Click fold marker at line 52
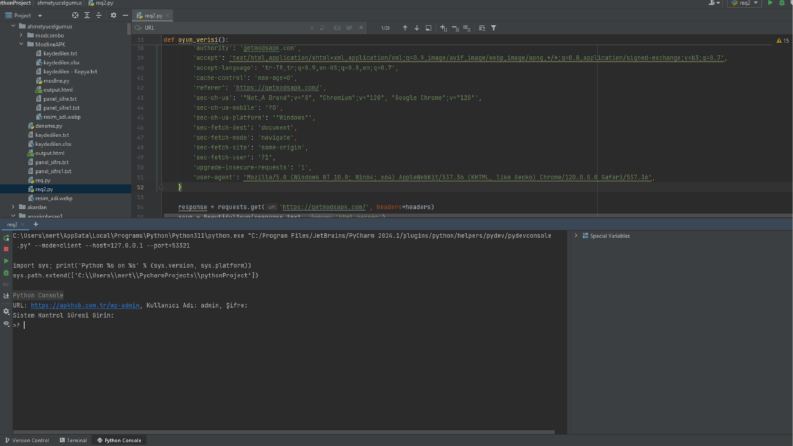 tap(161, 187)
